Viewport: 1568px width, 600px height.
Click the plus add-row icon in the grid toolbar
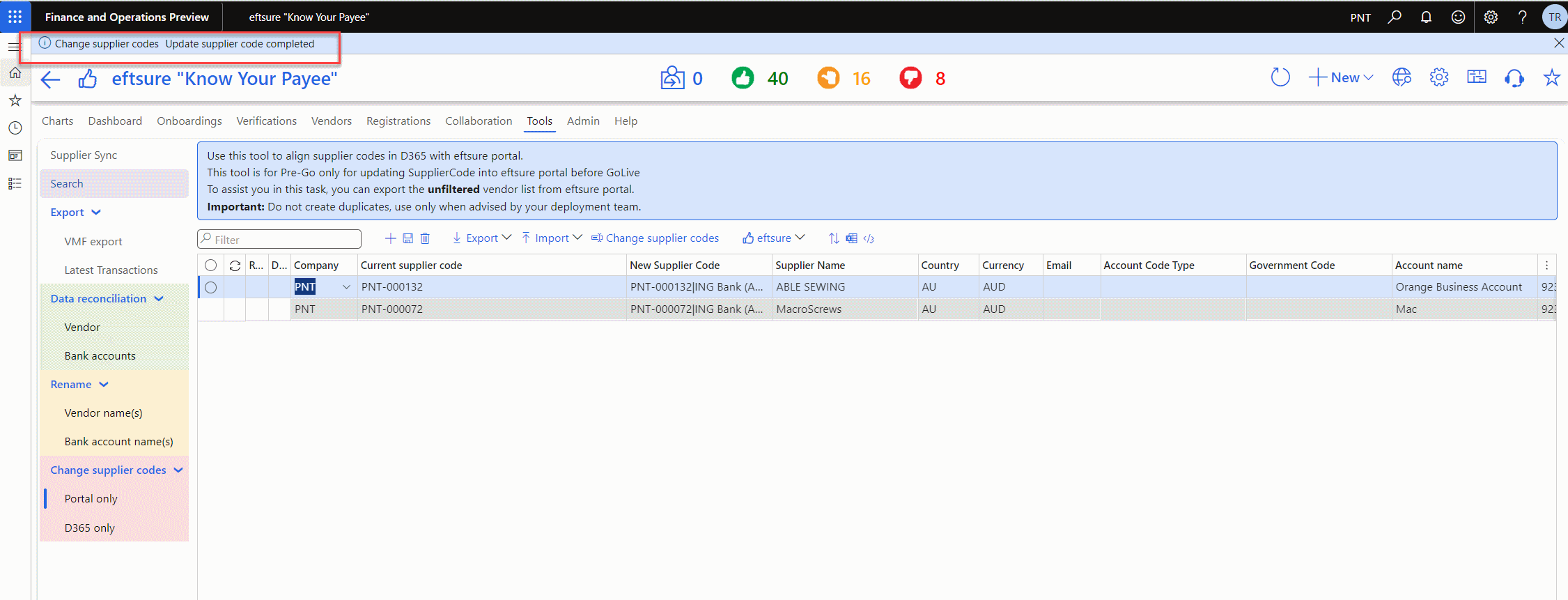pos(391,238)
